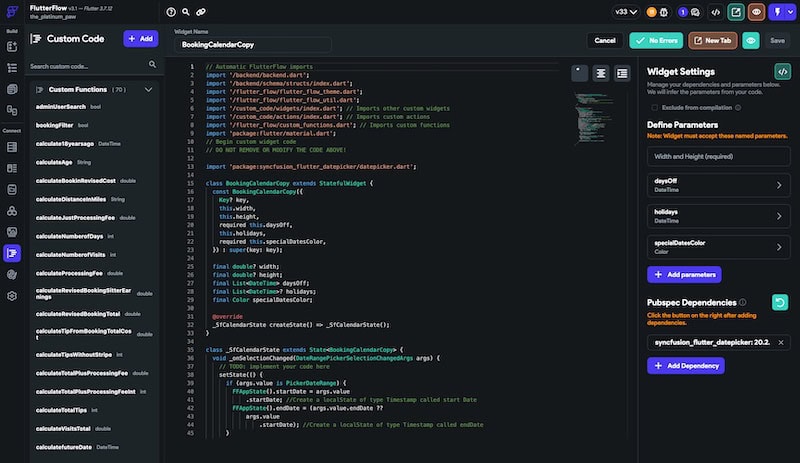Toggle the teal eye preview button next to Save

tap(751, 40)
